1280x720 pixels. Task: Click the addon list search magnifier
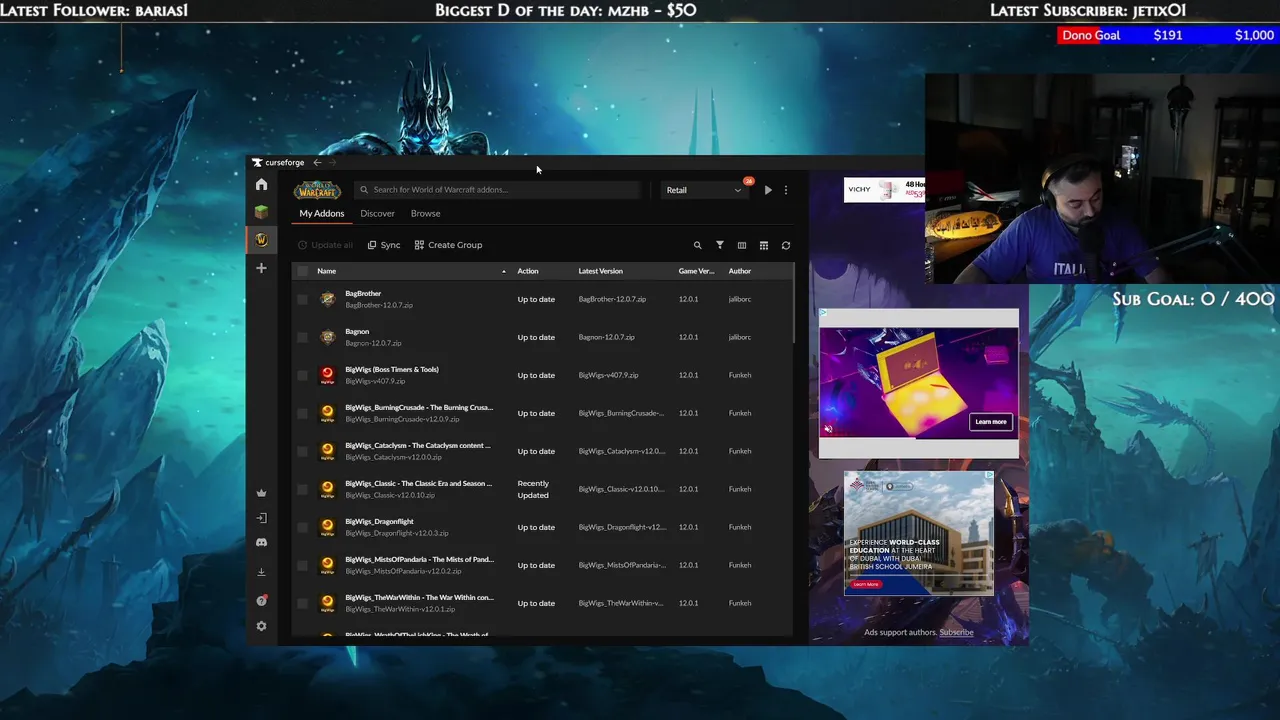pyautogui.click(x=697, y=245)
